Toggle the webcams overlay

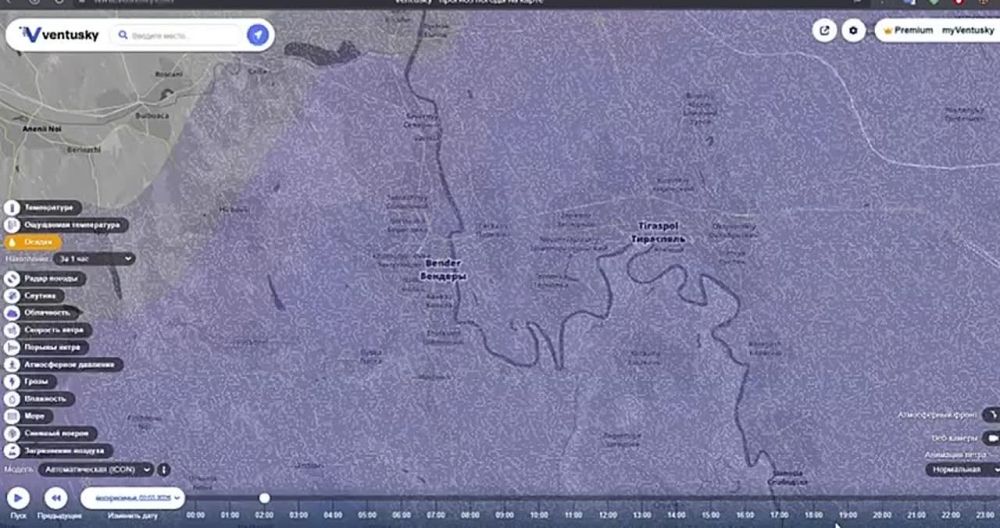tap(991, 438)
